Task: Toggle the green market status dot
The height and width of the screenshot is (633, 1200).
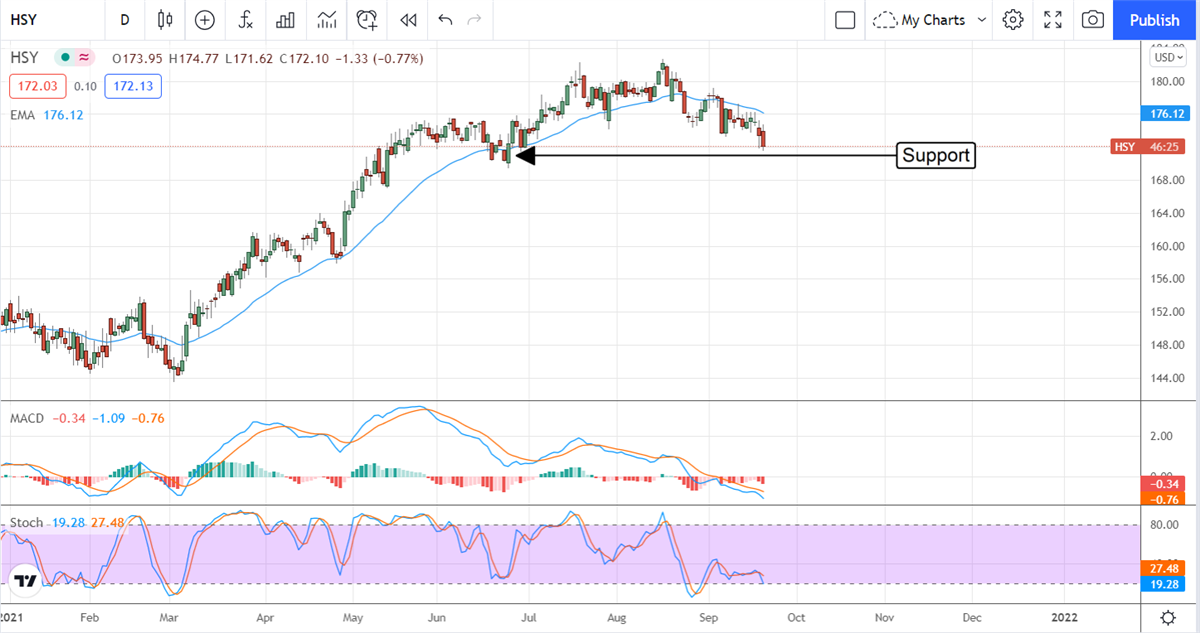Action: coord(65,58)
